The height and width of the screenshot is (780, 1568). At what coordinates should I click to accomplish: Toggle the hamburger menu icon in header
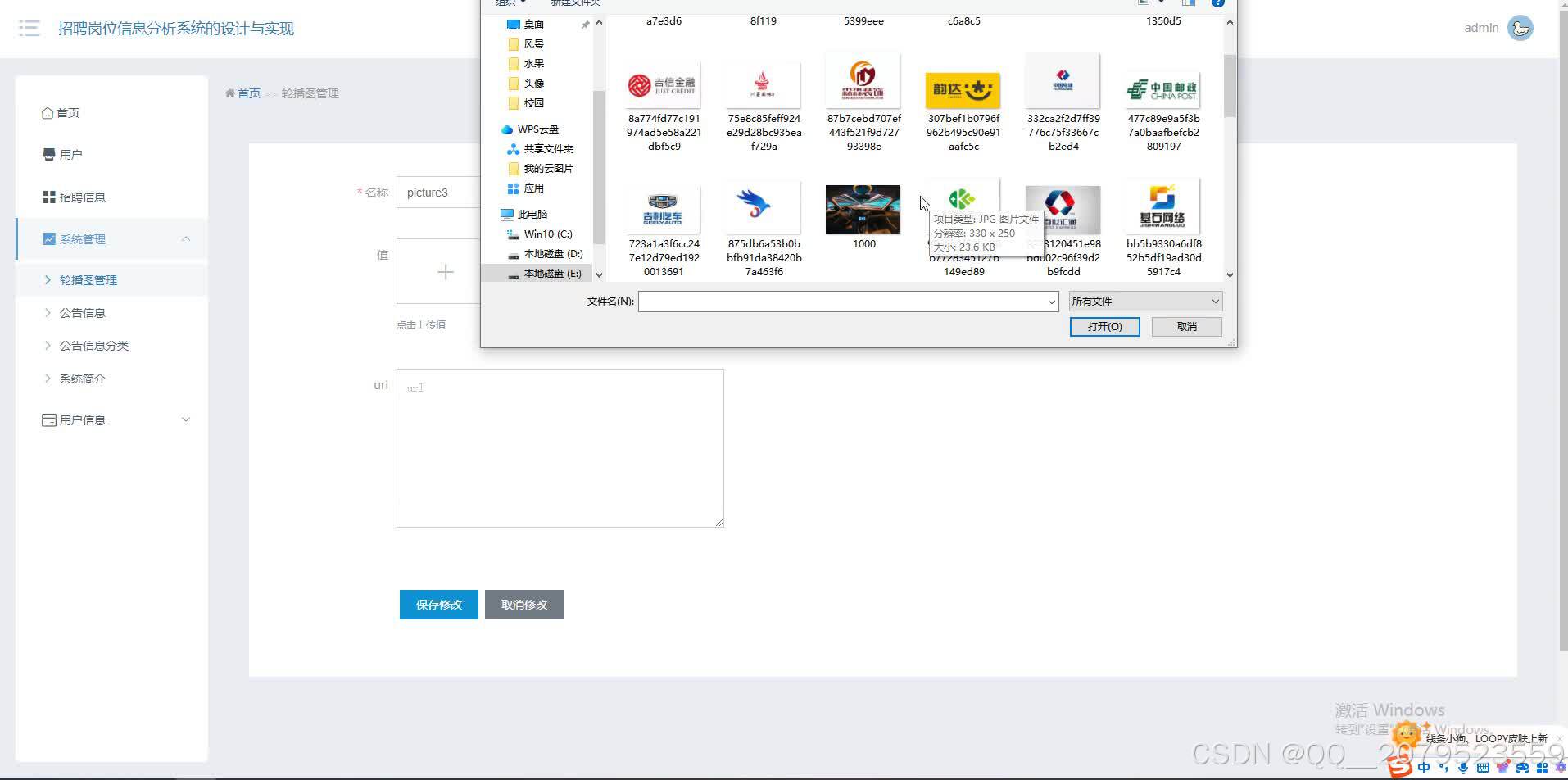[29, 28]
